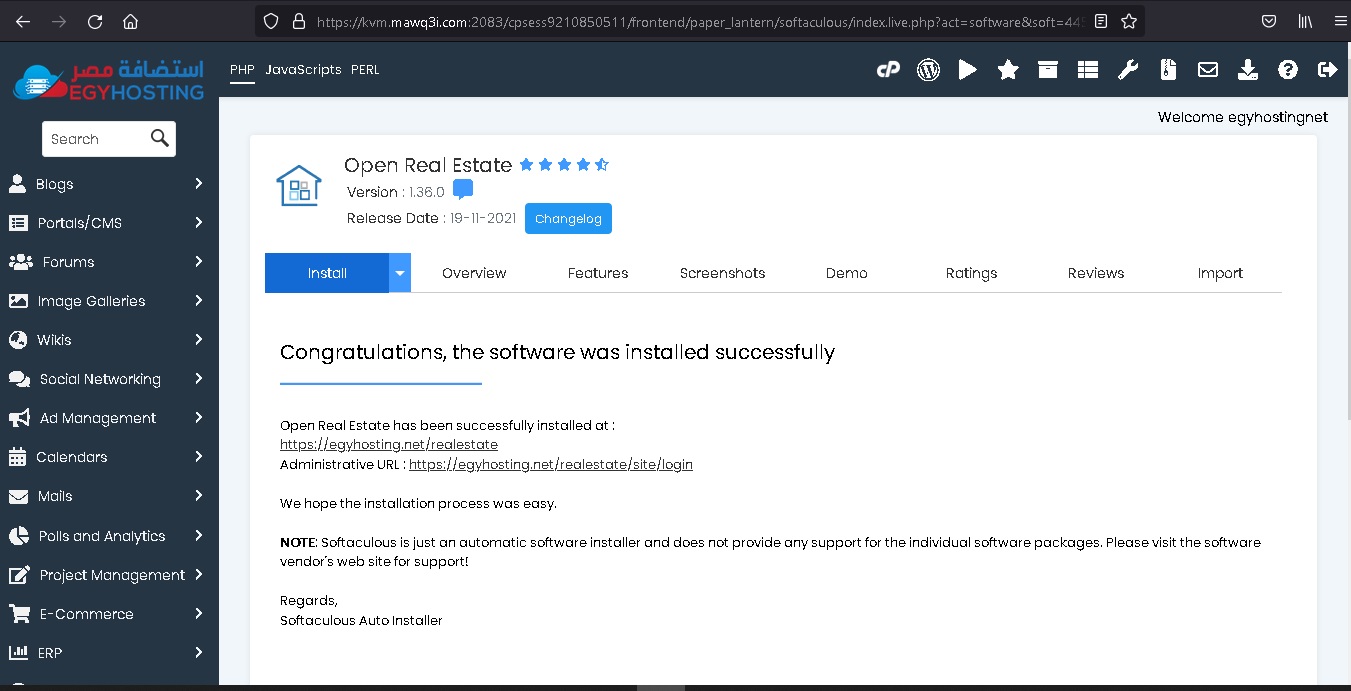Click the logout arrow icon
This screenshot has height=691, width=1351.
1328,70
